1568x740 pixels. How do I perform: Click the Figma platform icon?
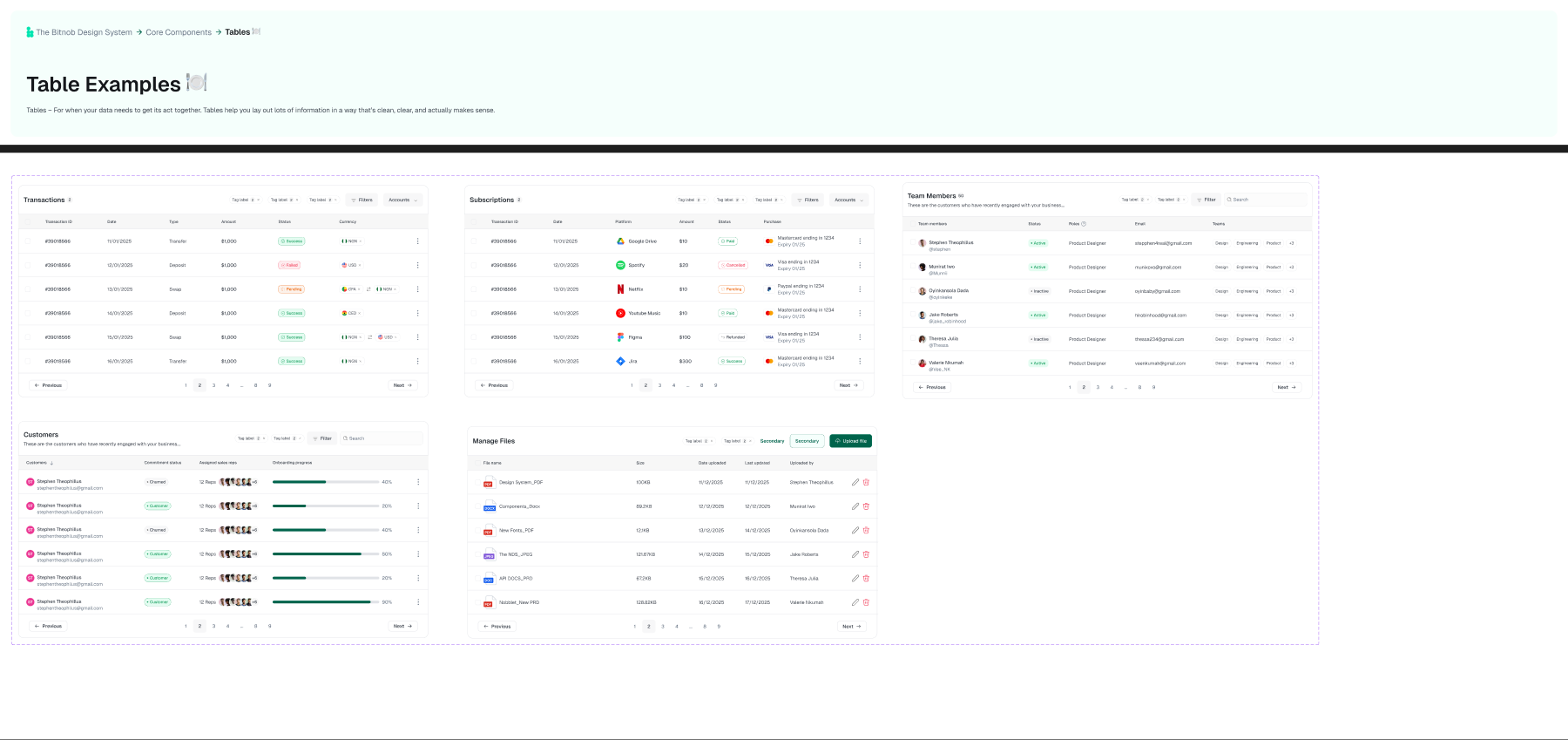[620, 337]
